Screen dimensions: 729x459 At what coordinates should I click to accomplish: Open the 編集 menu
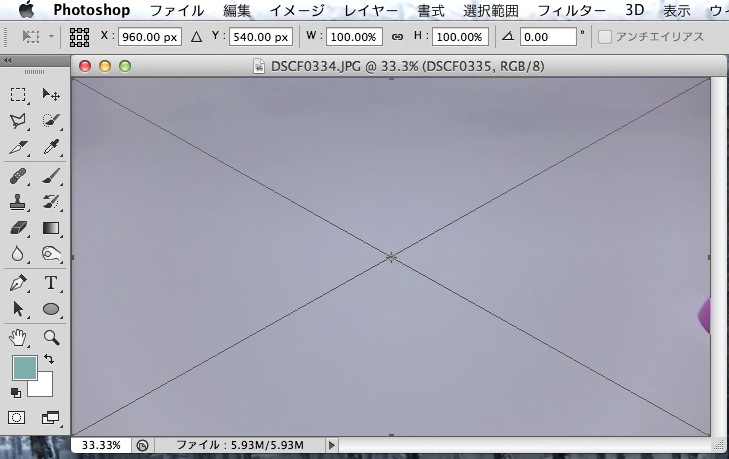pos(237,10)
